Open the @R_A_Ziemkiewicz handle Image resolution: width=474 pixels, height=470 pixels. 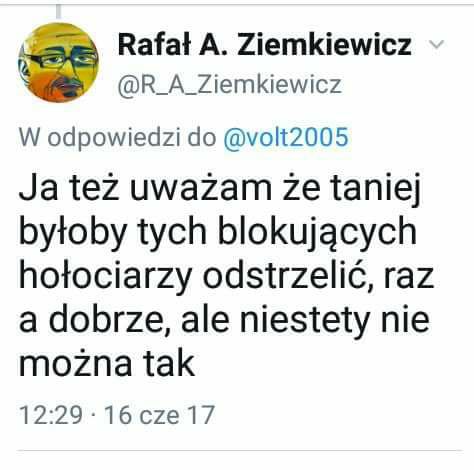230,85
